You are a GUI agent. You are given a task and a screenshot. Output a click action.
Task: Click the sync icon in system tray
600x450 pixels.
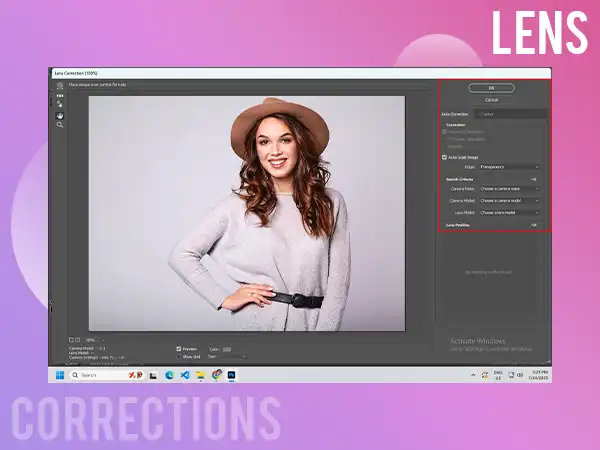pyautogui.click(x=485, y=375)
